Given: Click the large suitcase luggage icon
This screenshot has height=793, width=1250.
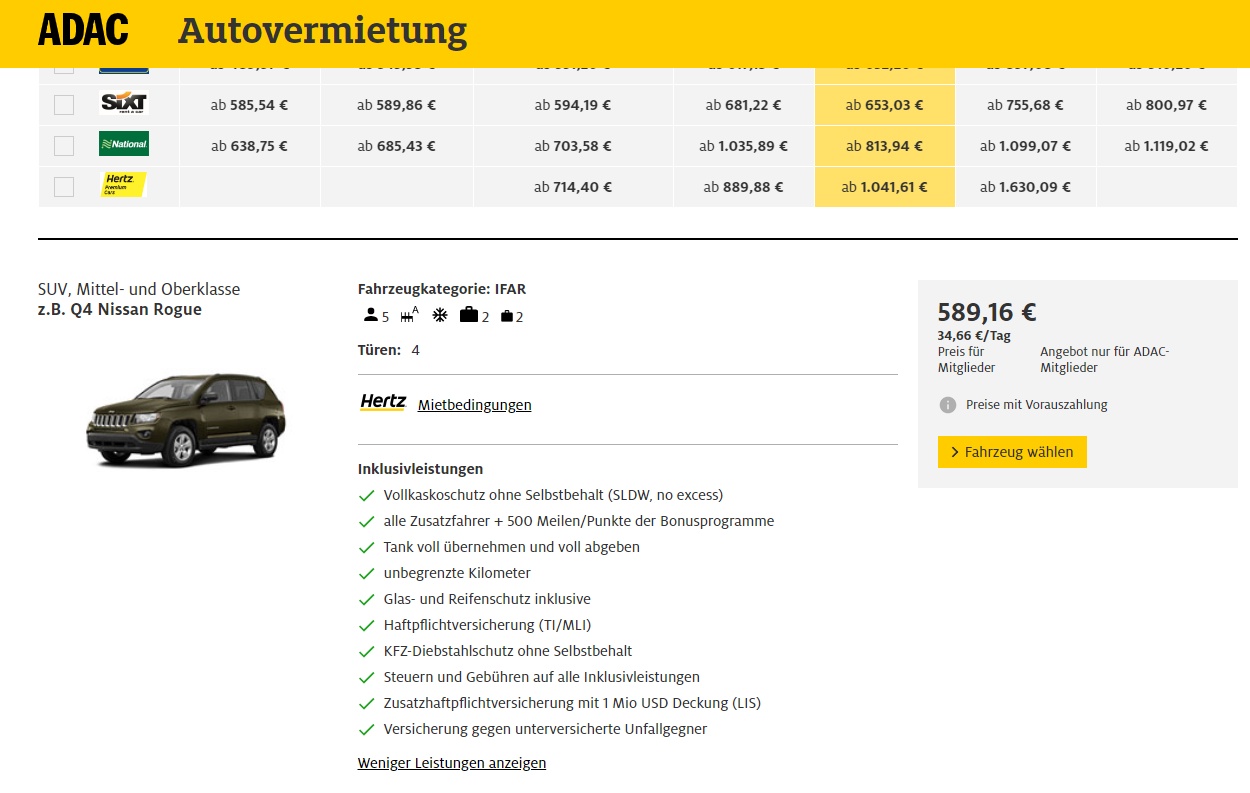Looking at the screenshot, I should click(468, 316).
